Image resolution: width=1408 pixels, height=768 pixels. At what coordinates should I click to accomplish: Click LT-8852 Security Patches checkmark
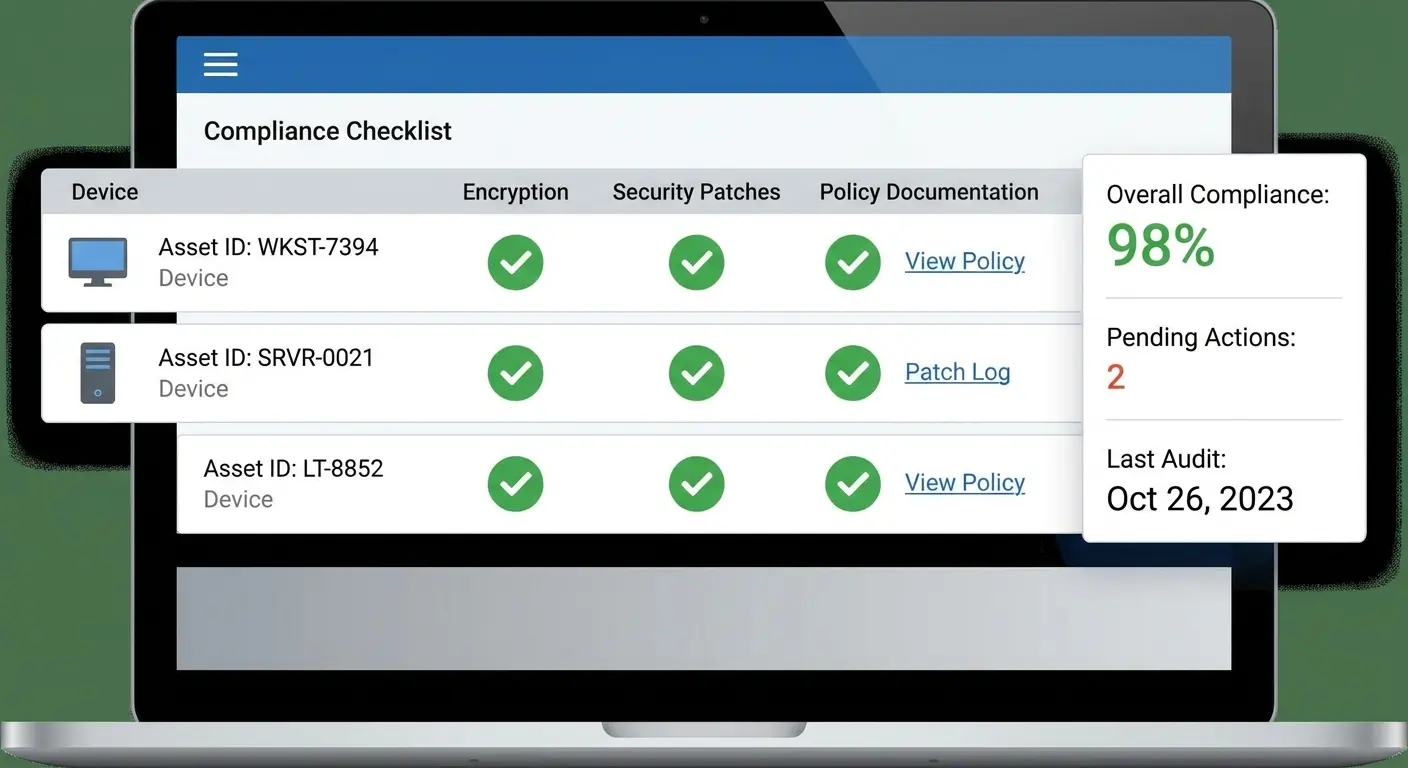(x=696, y=484)
